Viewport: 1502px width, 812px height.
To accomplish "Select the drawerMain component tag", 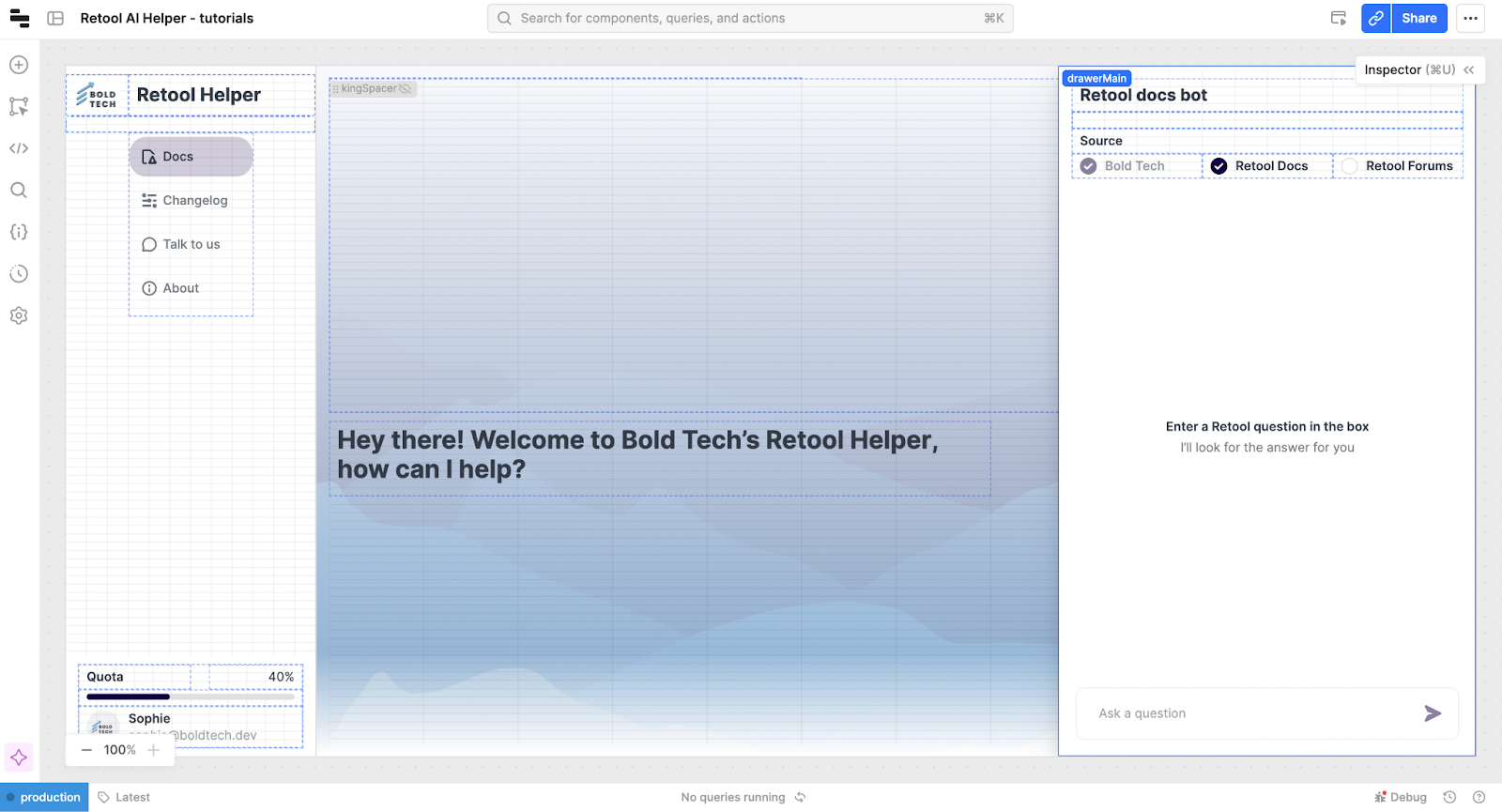I will pos(1096,79).
